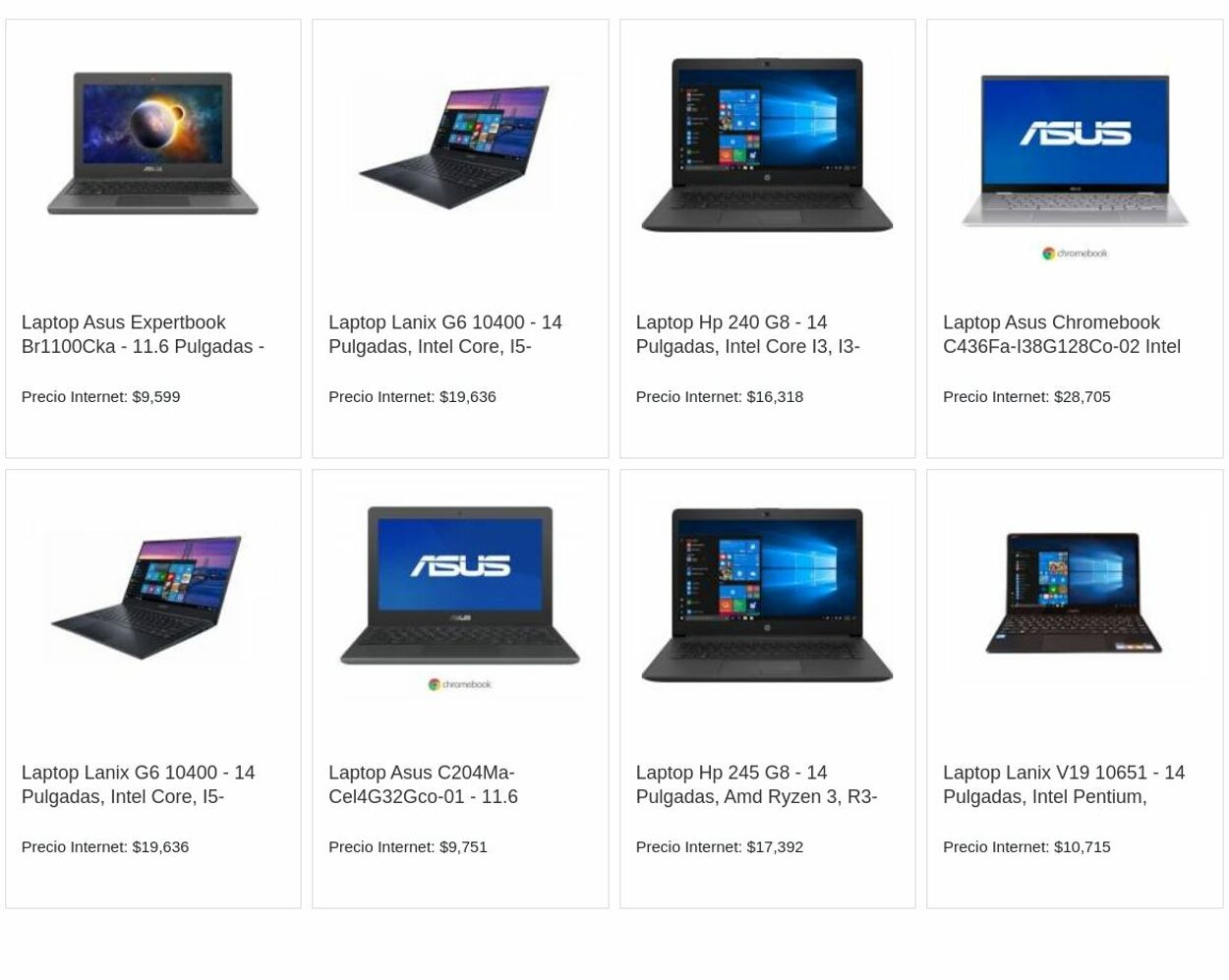Open Laptop Asus Chromebook C436Fa title link
Image resolution: width=1229 pixels, height=980 pixels.
(1062, 334)
